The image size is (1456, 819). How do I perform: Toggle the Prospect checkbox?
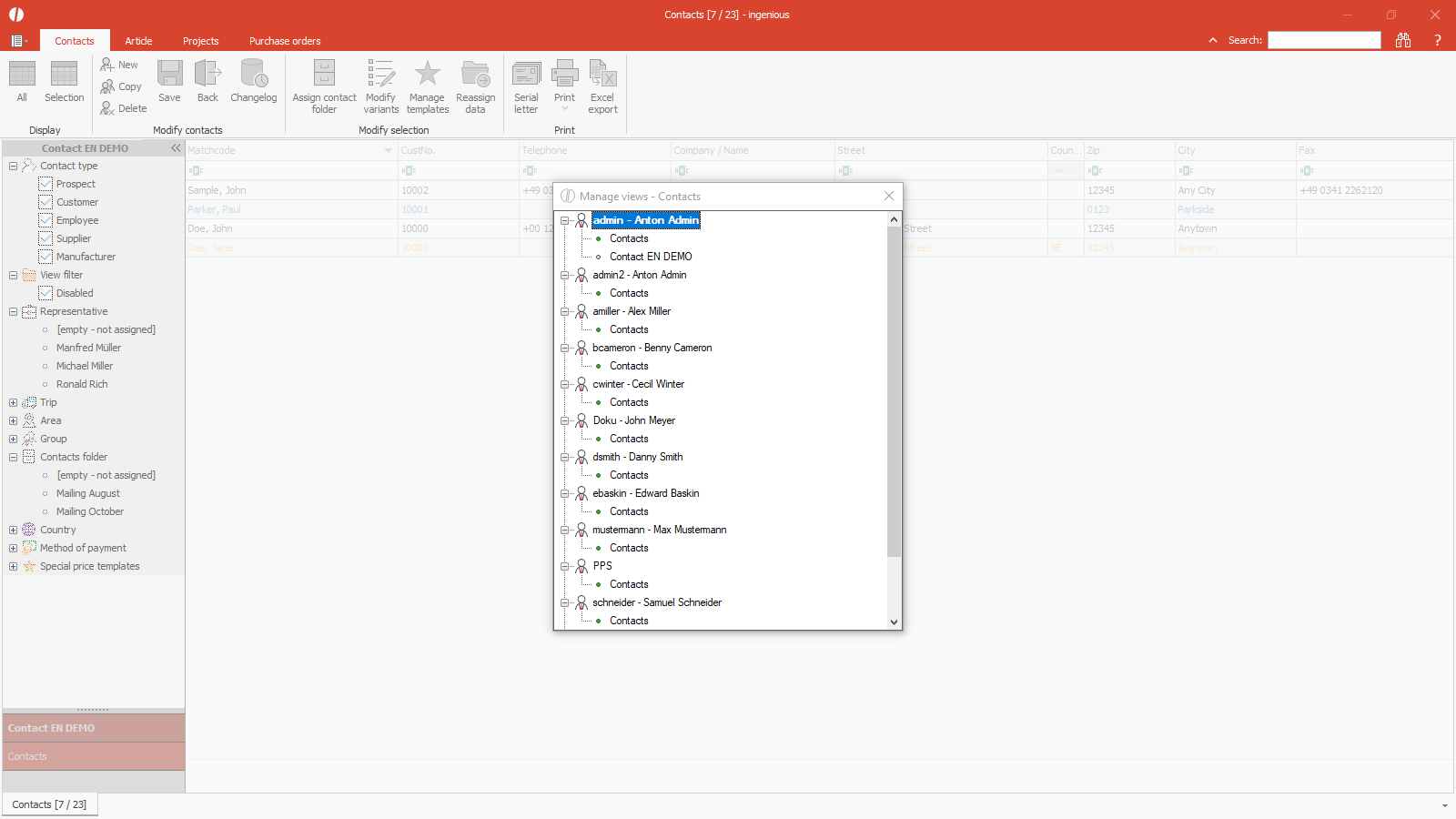tap(45, 184)
